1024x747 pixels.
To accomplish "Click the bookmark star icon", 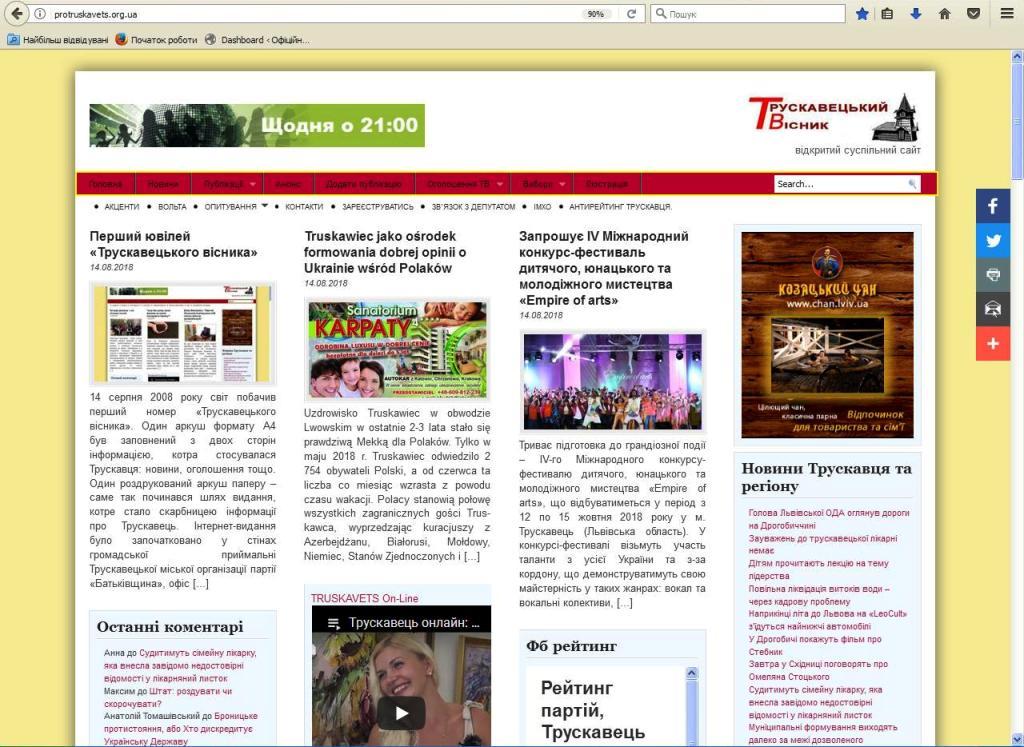I will coord(862,14).
